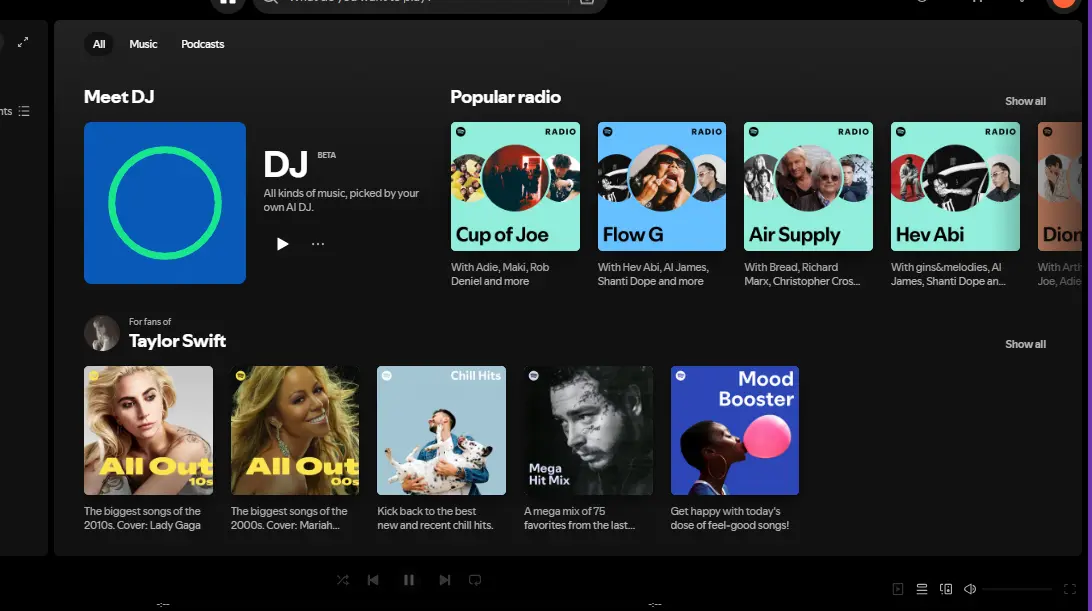Pause playback
This screenshot has width=1092, height=611.
point(409,580)
